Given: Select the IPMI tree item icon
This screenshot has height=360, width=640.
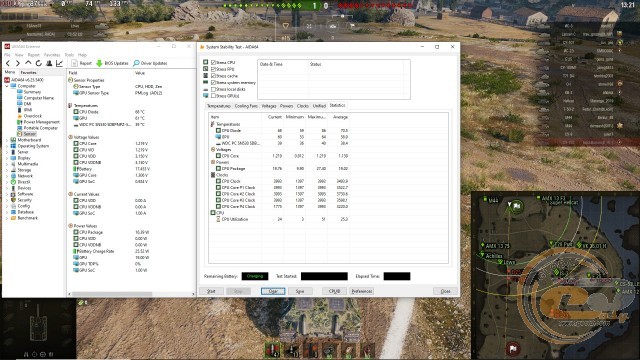Looking at the screenshot, I should pyautogui.click(x=19, y=110).
